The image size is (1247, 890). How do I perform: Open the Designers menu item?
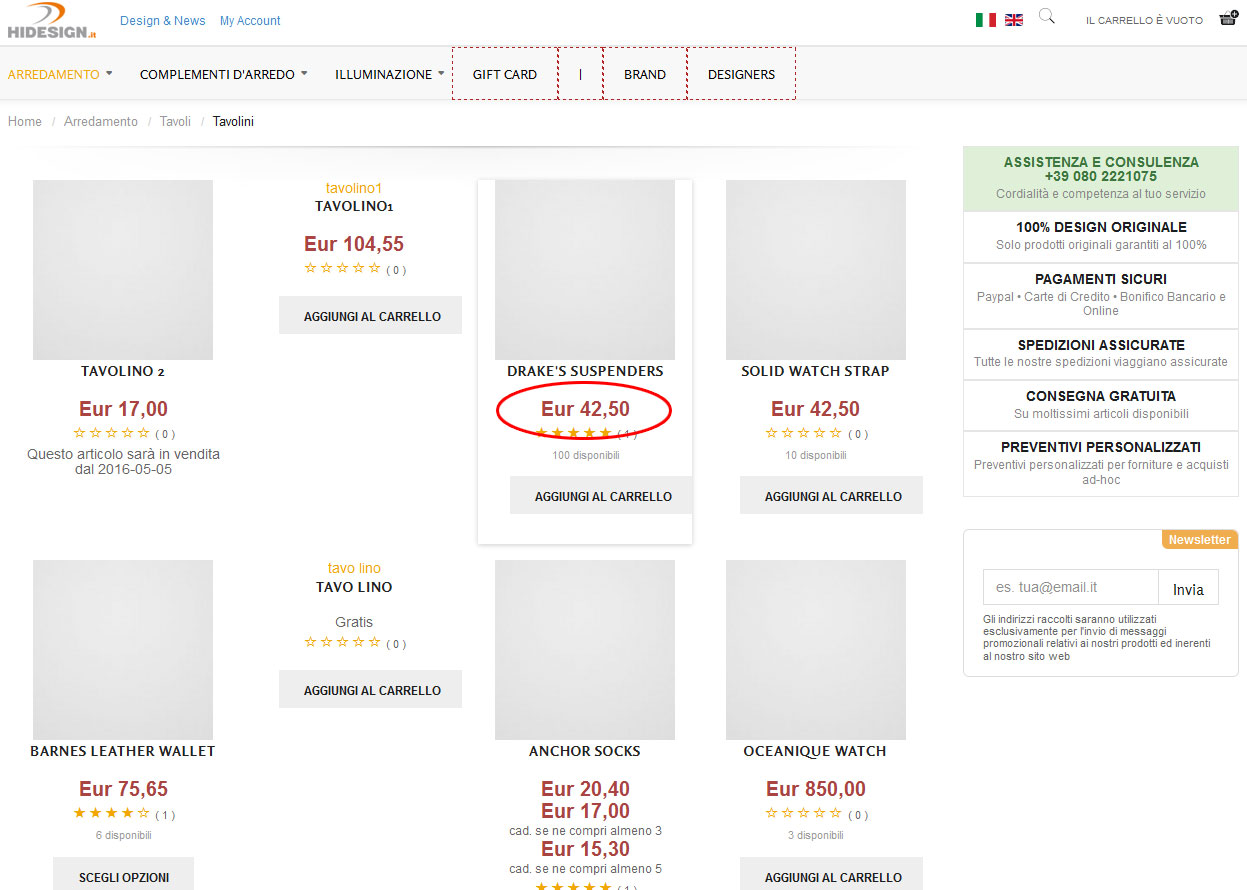coord(741,74)
